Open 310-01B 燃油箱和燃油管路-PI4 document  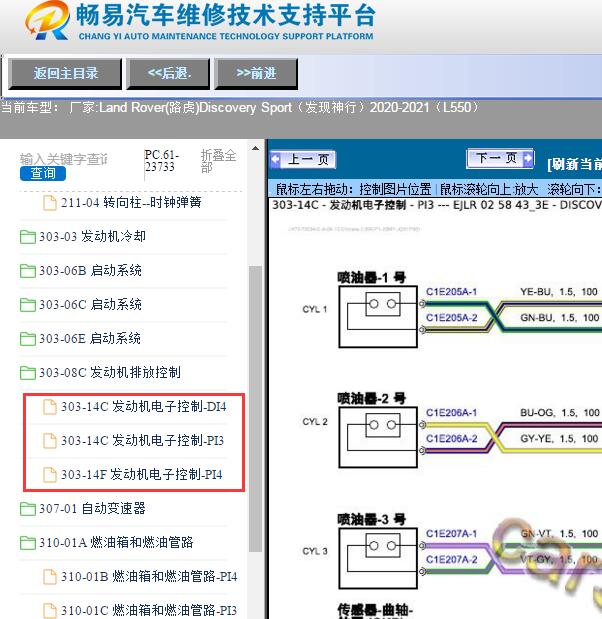click(149, 577)
